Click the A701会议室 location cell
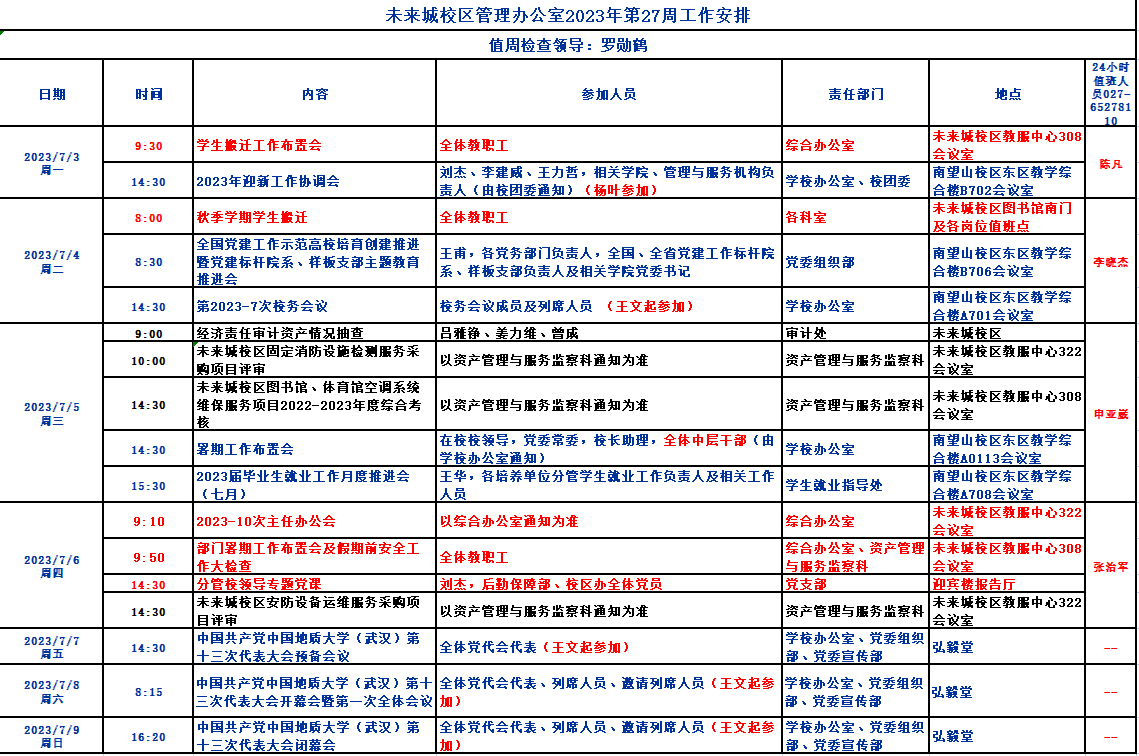Screen dimensions: 1139x756 [x=1007, y=306]
